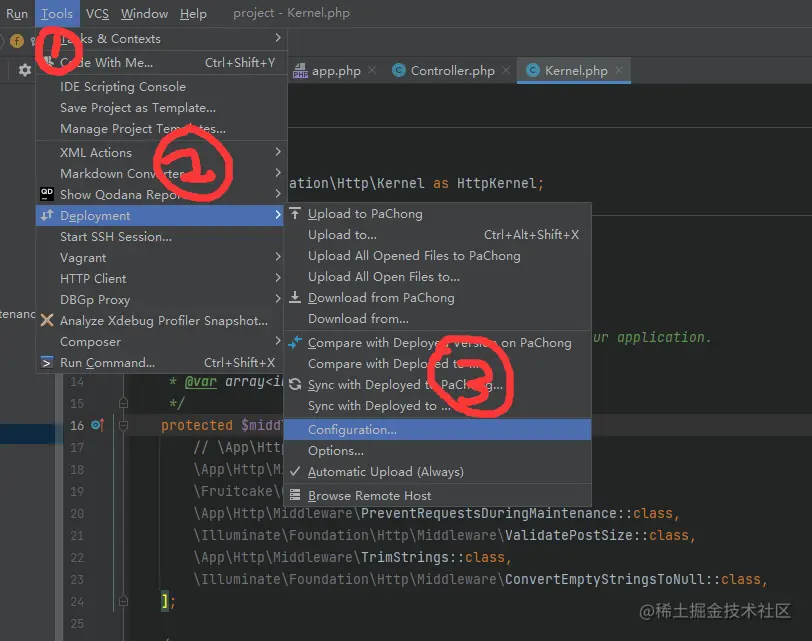Close the Kernel.php tab

(619, 70)
